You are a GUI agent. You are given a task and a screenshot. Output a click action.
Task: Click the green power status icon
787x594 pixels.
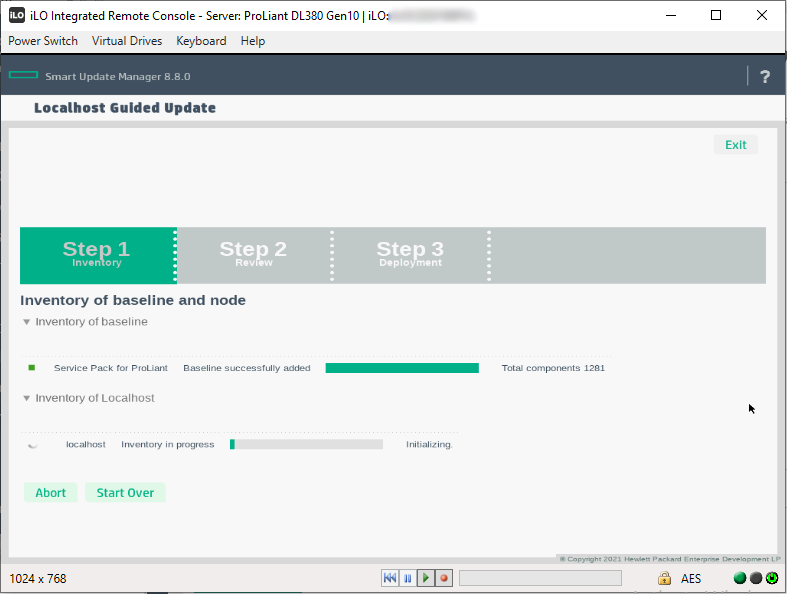point(772,578)
